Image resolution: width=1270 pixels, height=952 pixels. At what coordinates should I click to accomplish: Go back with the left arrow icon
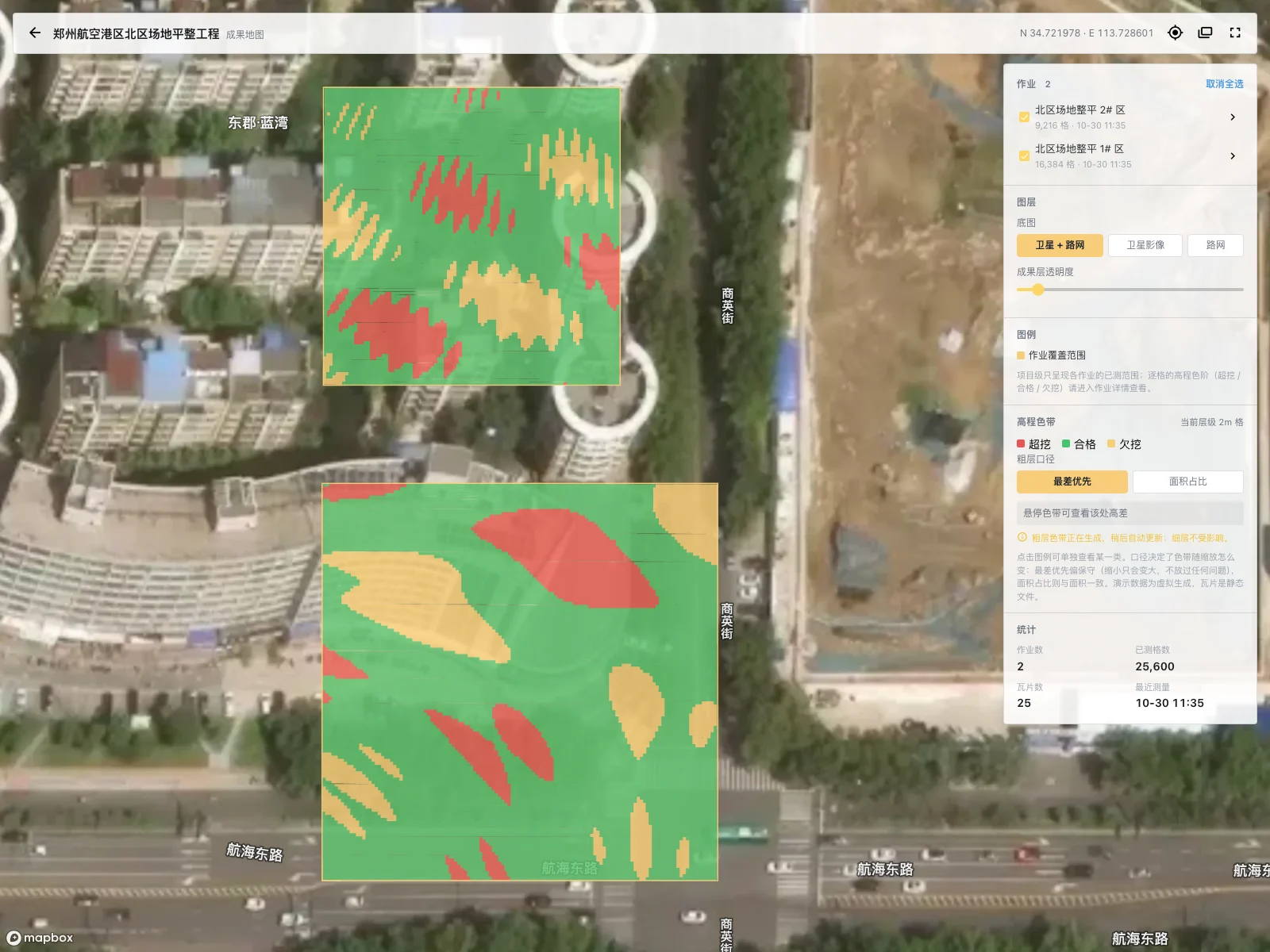click(x=34, y=33)
